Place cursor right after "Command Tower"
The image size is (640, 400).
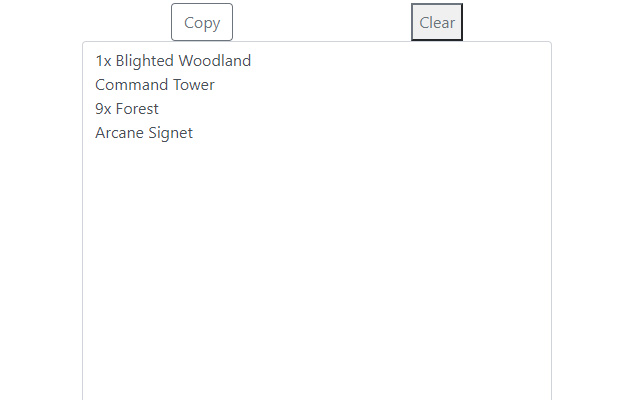point(216,85)
